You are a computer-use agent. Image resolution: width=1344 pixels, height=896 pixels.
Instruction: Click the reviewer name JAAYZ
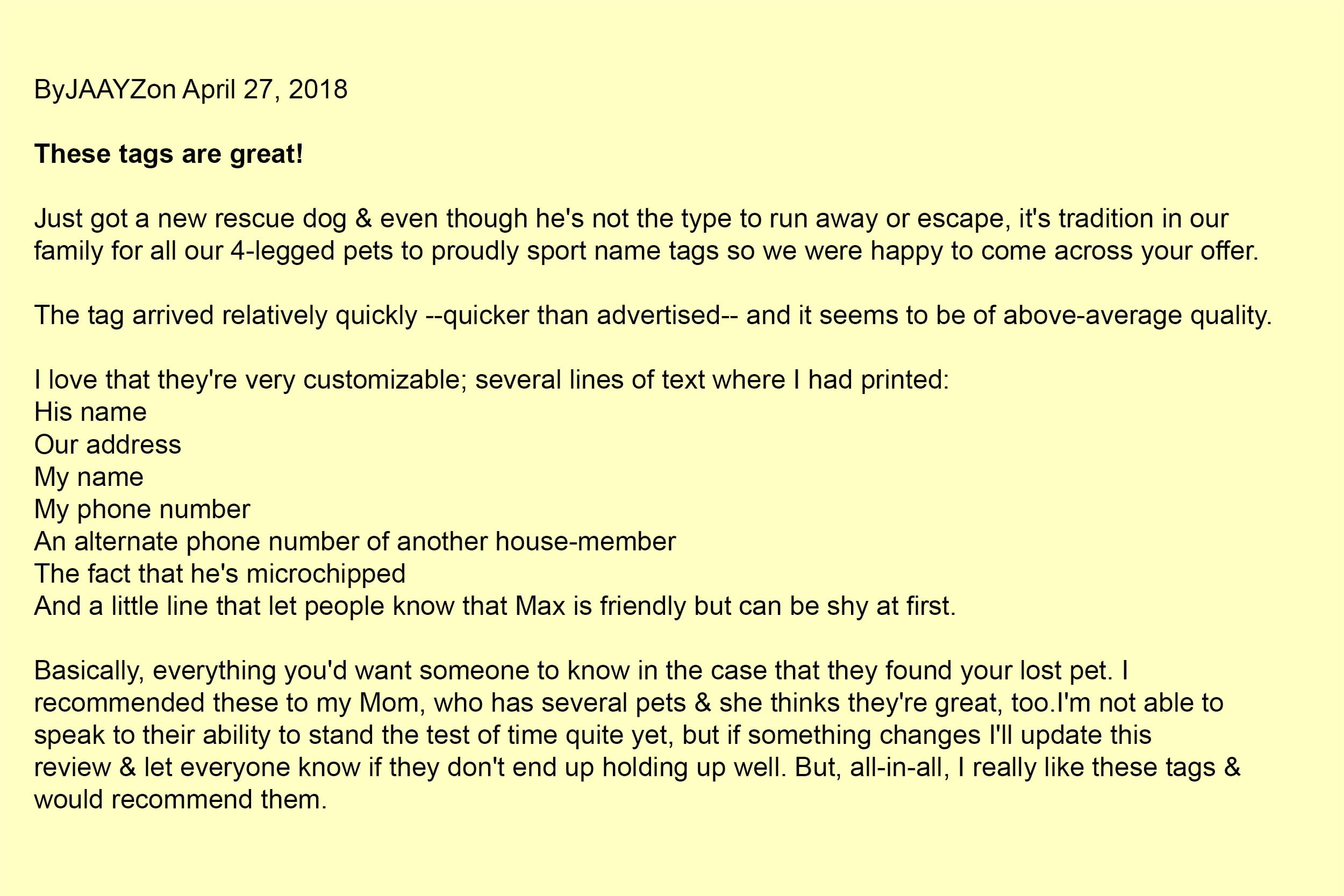click(x=98, y=90)
